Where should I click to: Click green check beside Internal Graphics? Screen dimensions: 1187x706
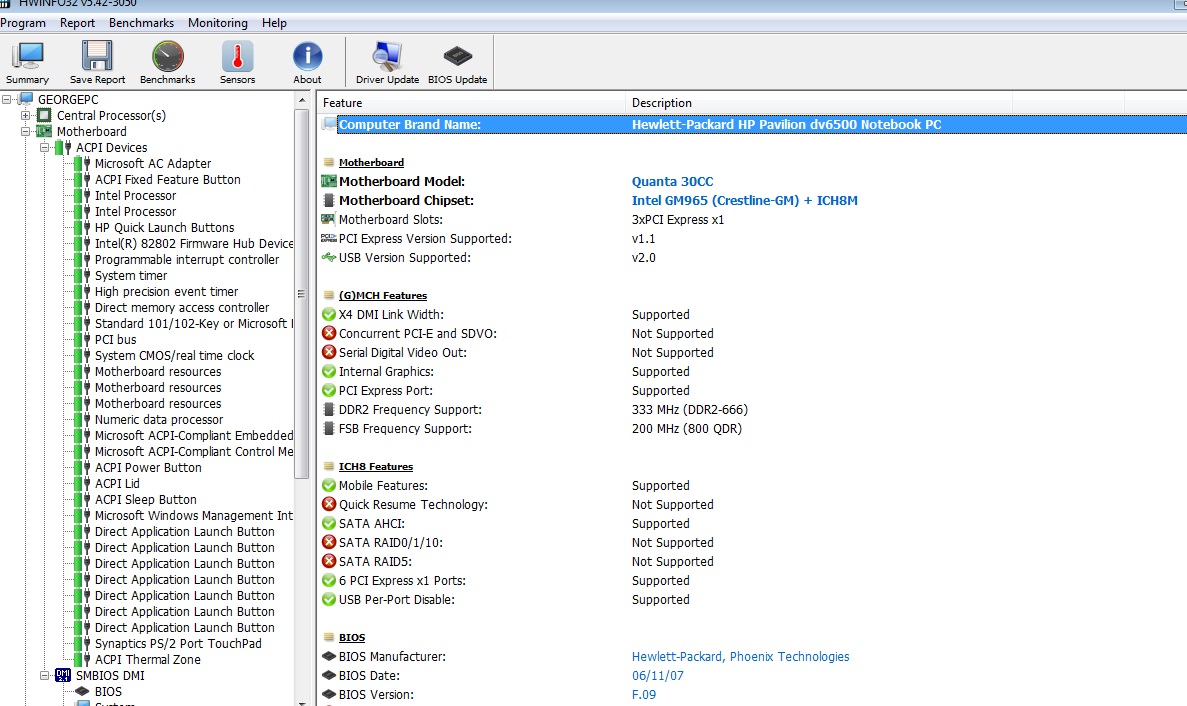[329, 372]
